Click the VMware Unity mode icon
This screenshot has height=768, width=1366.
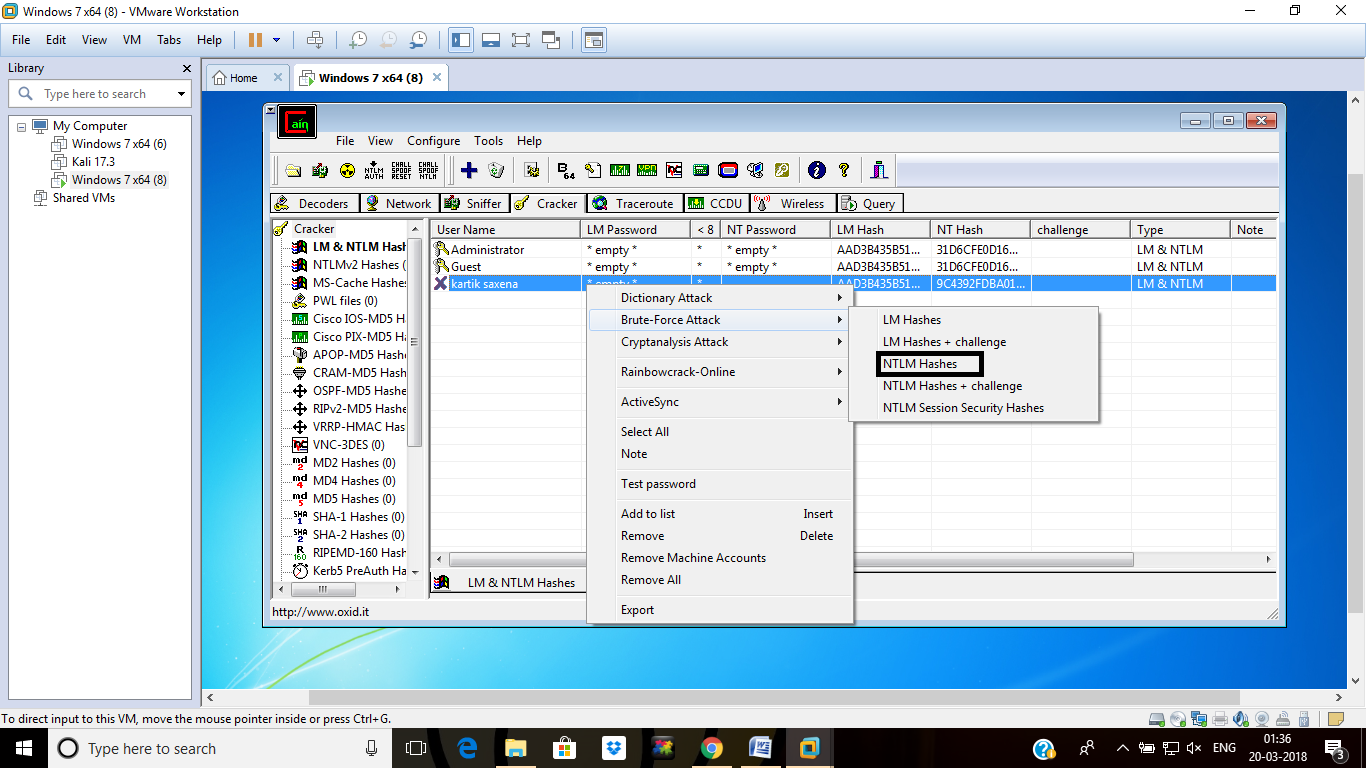coord(550,40)
